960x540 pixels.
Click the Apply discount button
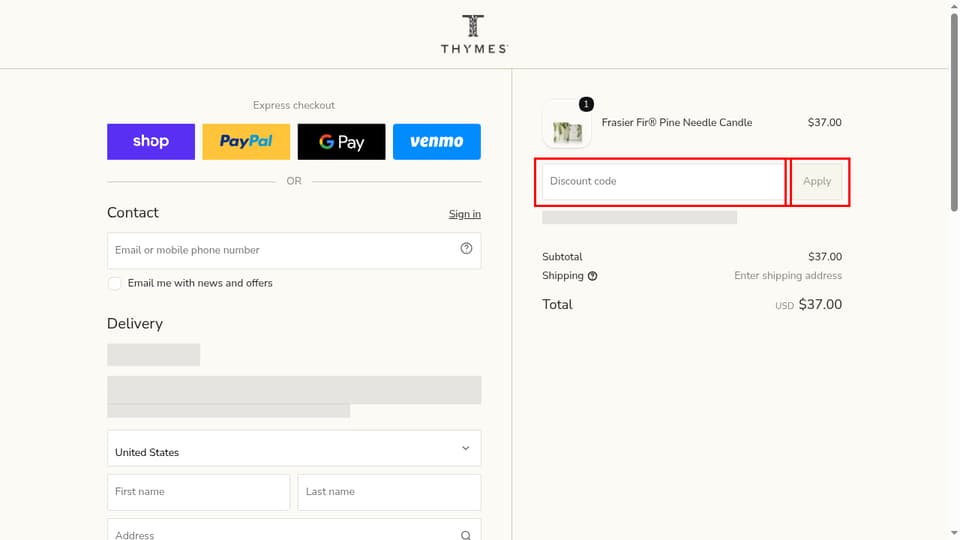tap(817, 182)
